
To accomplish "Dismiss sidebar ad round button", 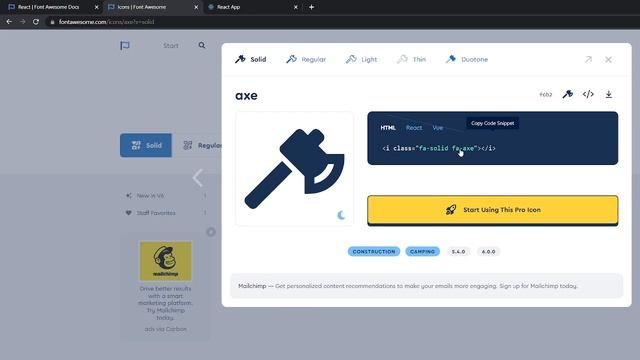I will [211, 232].
